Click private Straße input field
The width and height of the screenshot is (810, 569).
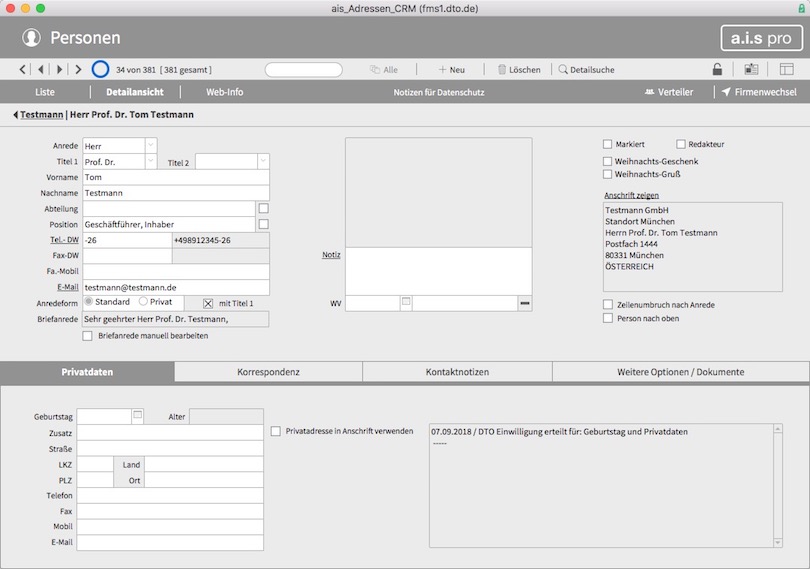[x=170, y=449]
